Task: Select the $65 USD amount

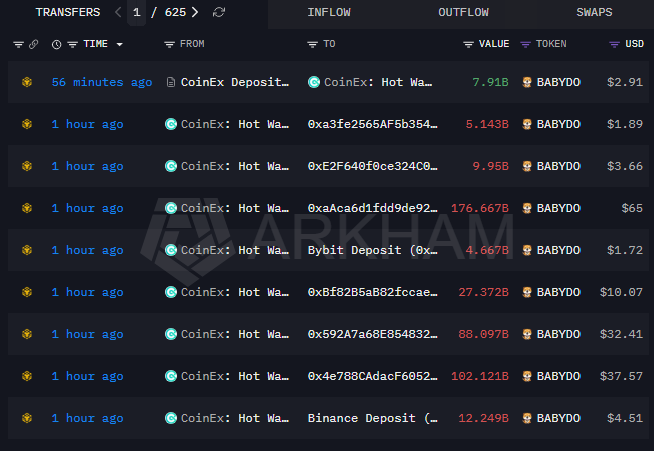Action: [x=632, y=208]
